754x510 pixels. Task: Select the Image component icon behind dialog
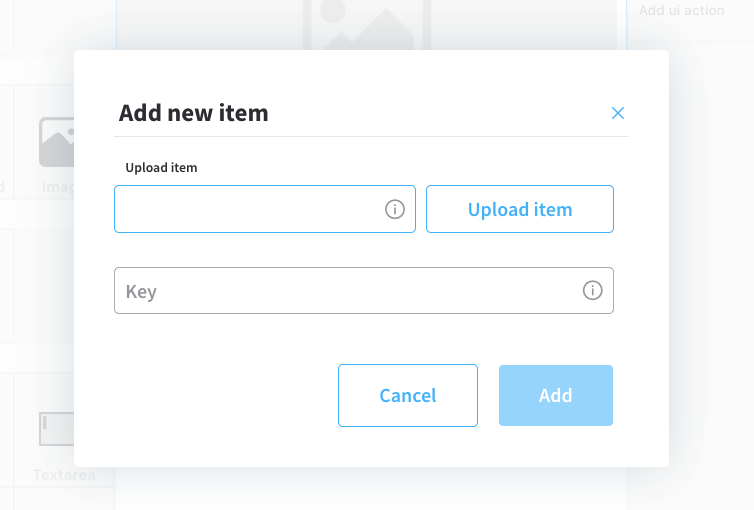[x=57, y=142]
